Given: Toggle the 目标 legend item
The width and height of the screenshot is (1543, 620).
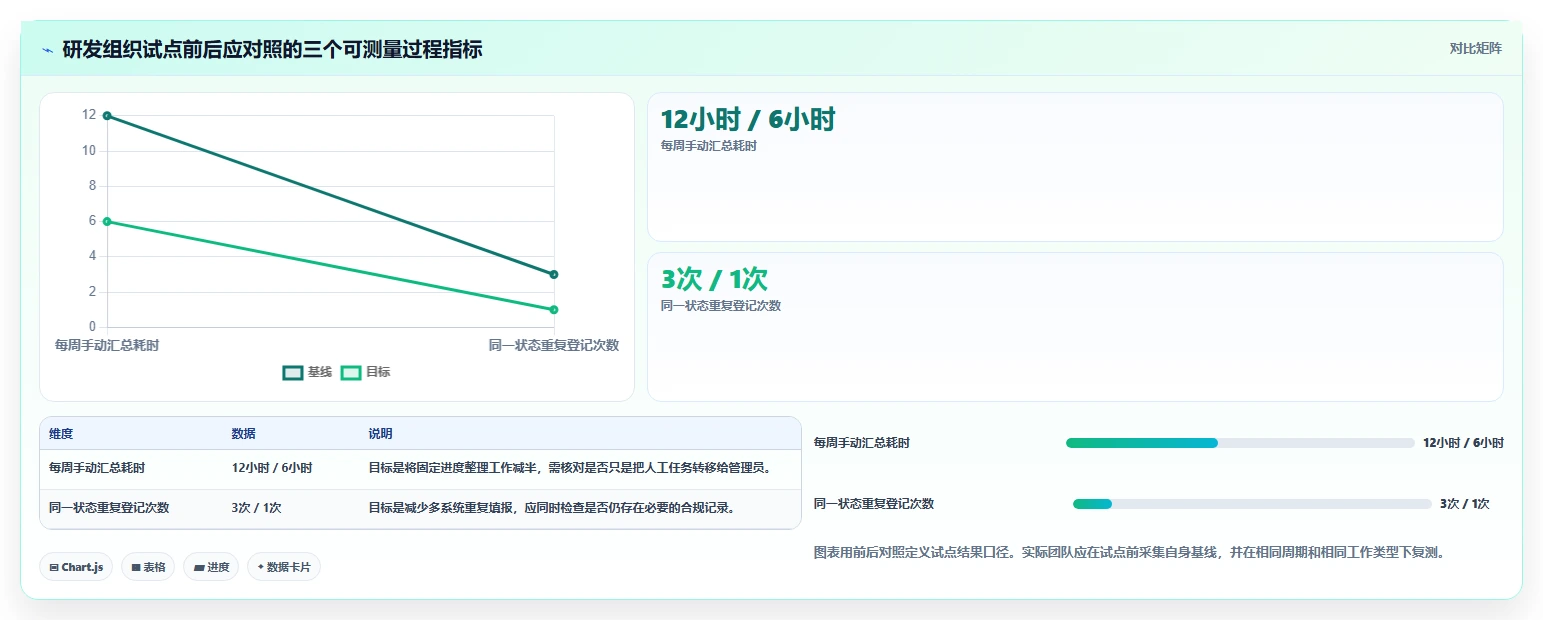Looking at the screenshot, I should click(x=365, y=372).
